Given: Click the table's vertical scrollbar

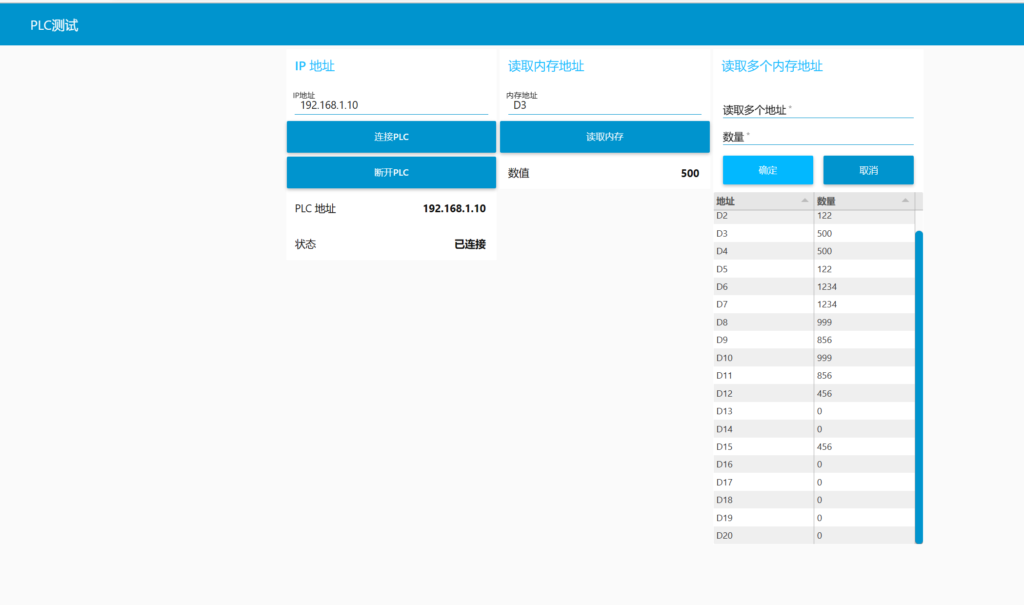Looking at the screenshot, I should [918, 385].
